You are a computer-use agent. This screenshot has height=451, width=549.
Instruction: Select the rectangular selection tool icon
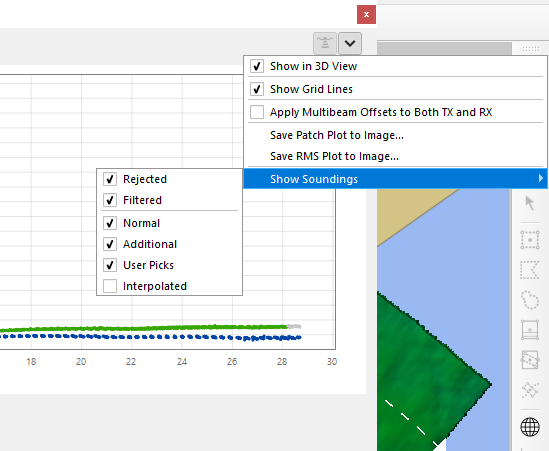click(x=530, y=240)
